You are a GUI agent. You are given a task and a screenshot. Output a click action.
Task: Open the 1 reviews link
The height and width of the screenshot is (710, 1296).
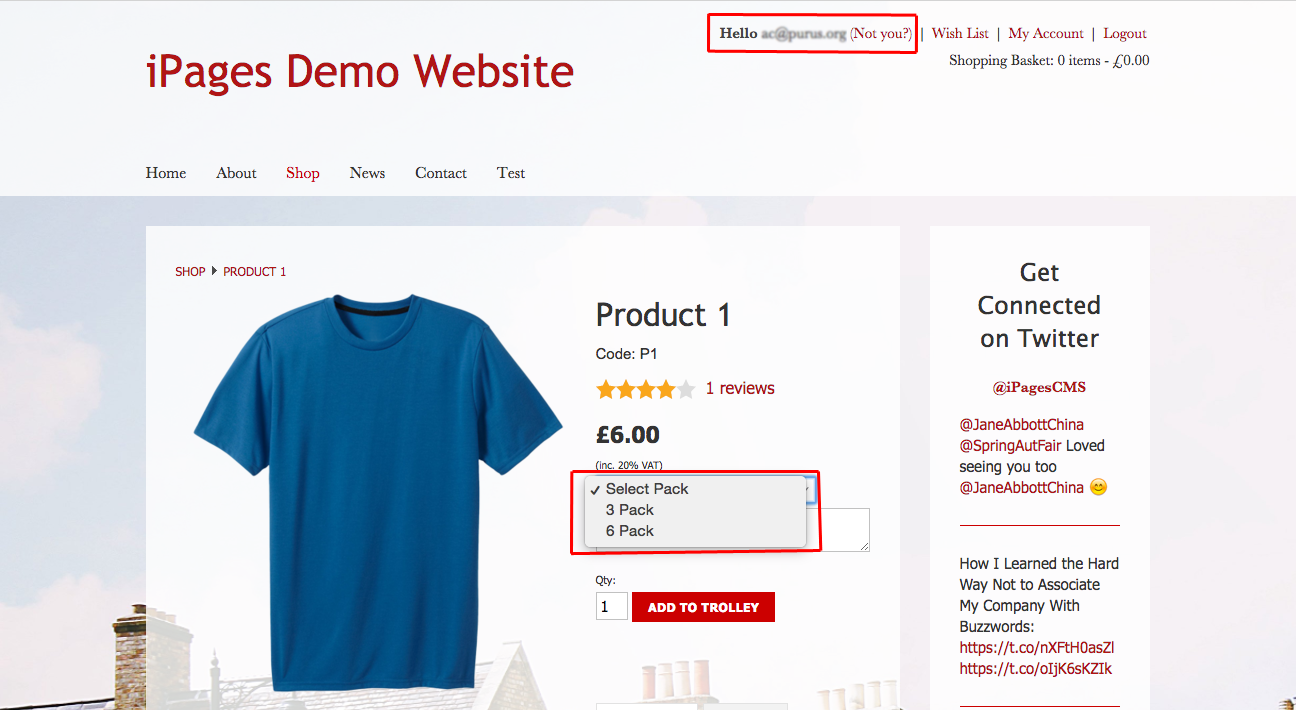tap(740, 389)
